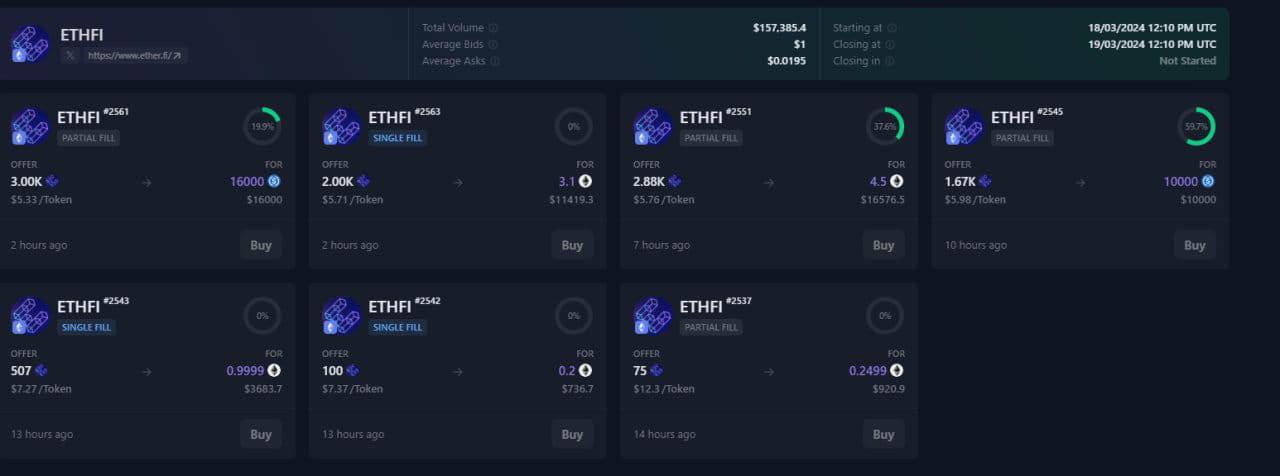Screen dimensions: 1280x476
Task: Buy offer #2561 for 16000
Action: click(x=261, y=245)
